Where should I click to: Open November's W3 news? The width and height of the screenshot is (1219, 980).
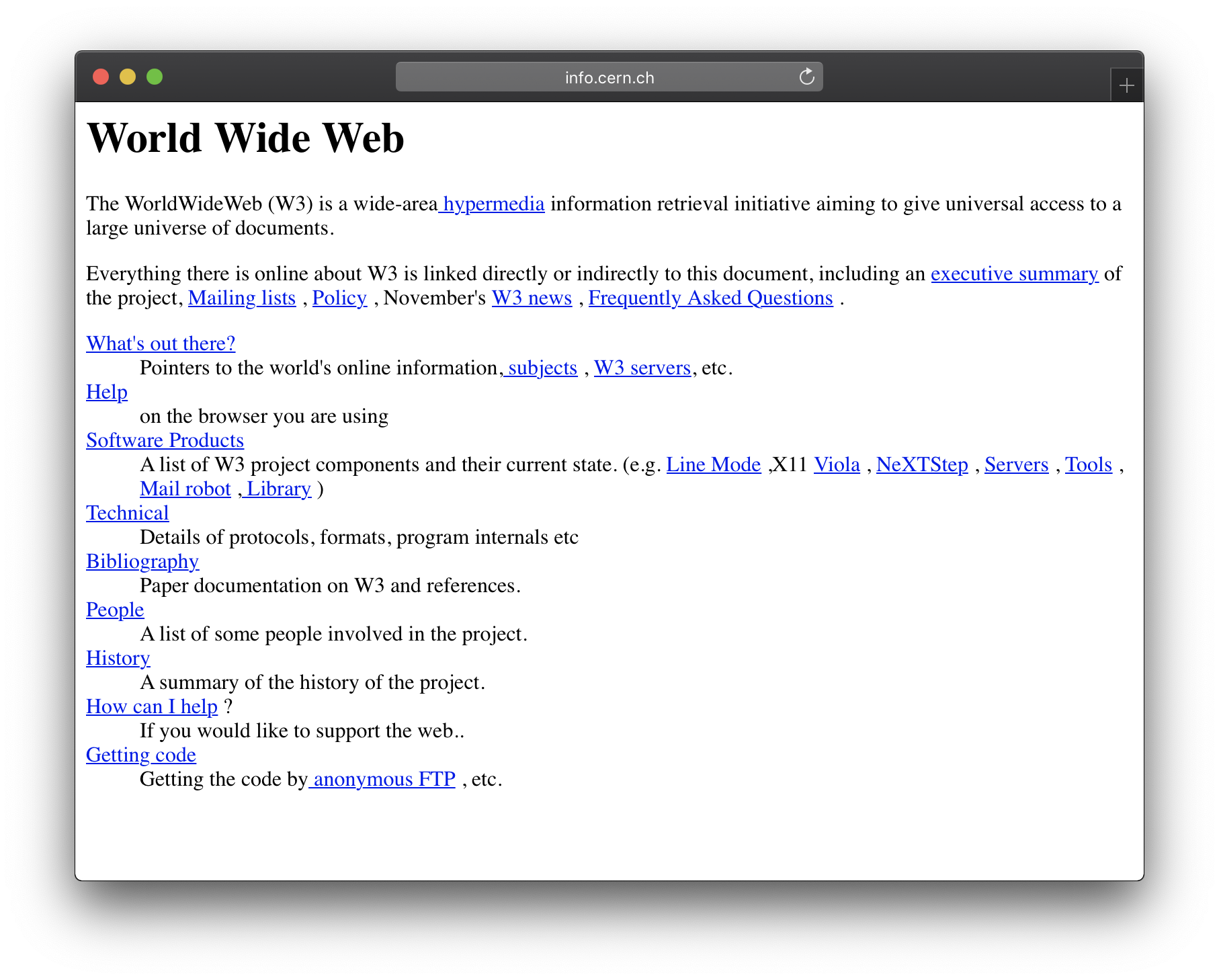click(531, 298)
